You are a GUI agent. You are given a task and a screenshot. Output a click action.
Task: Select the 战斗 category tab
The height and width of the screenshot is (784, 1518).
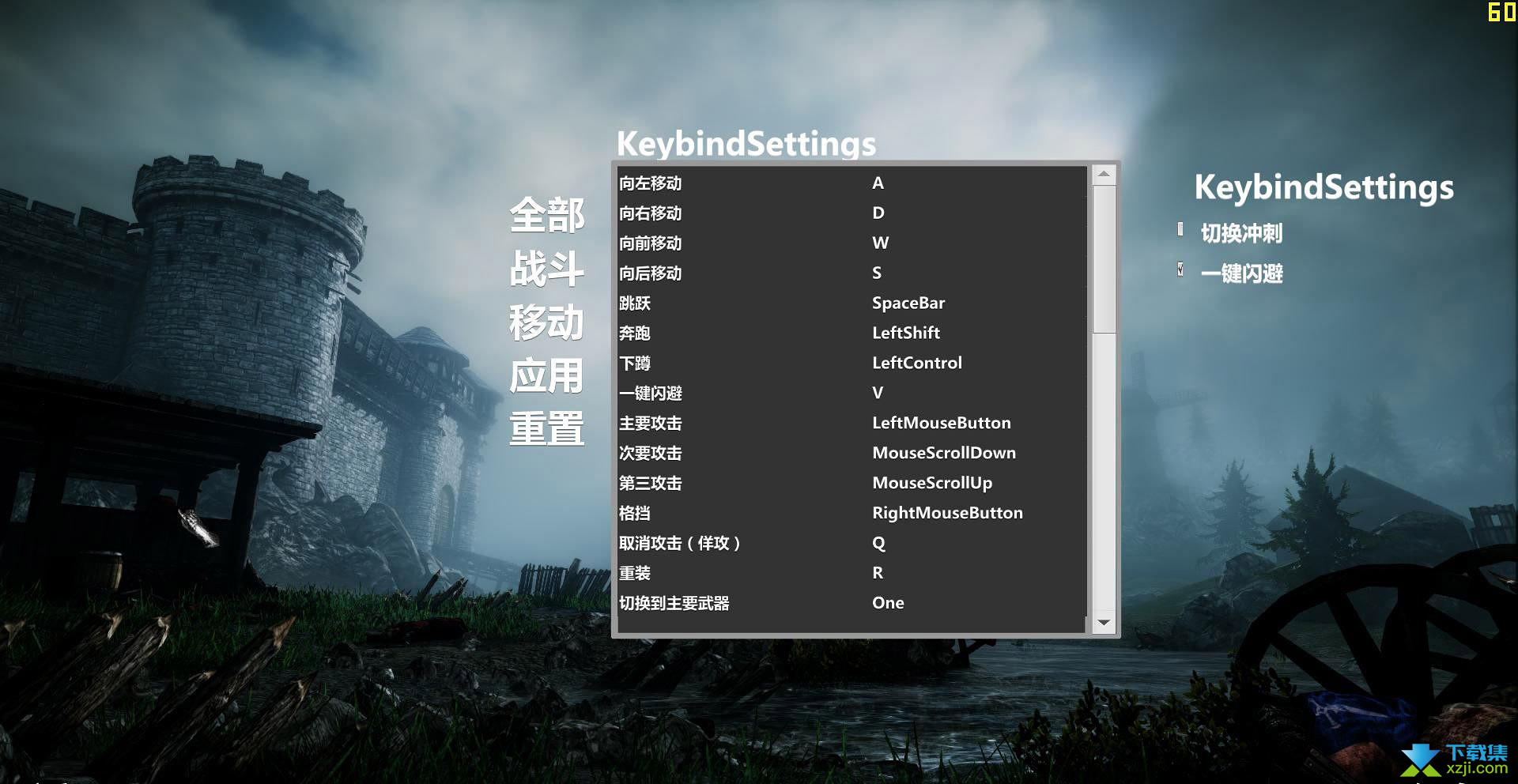click(547, 269)
